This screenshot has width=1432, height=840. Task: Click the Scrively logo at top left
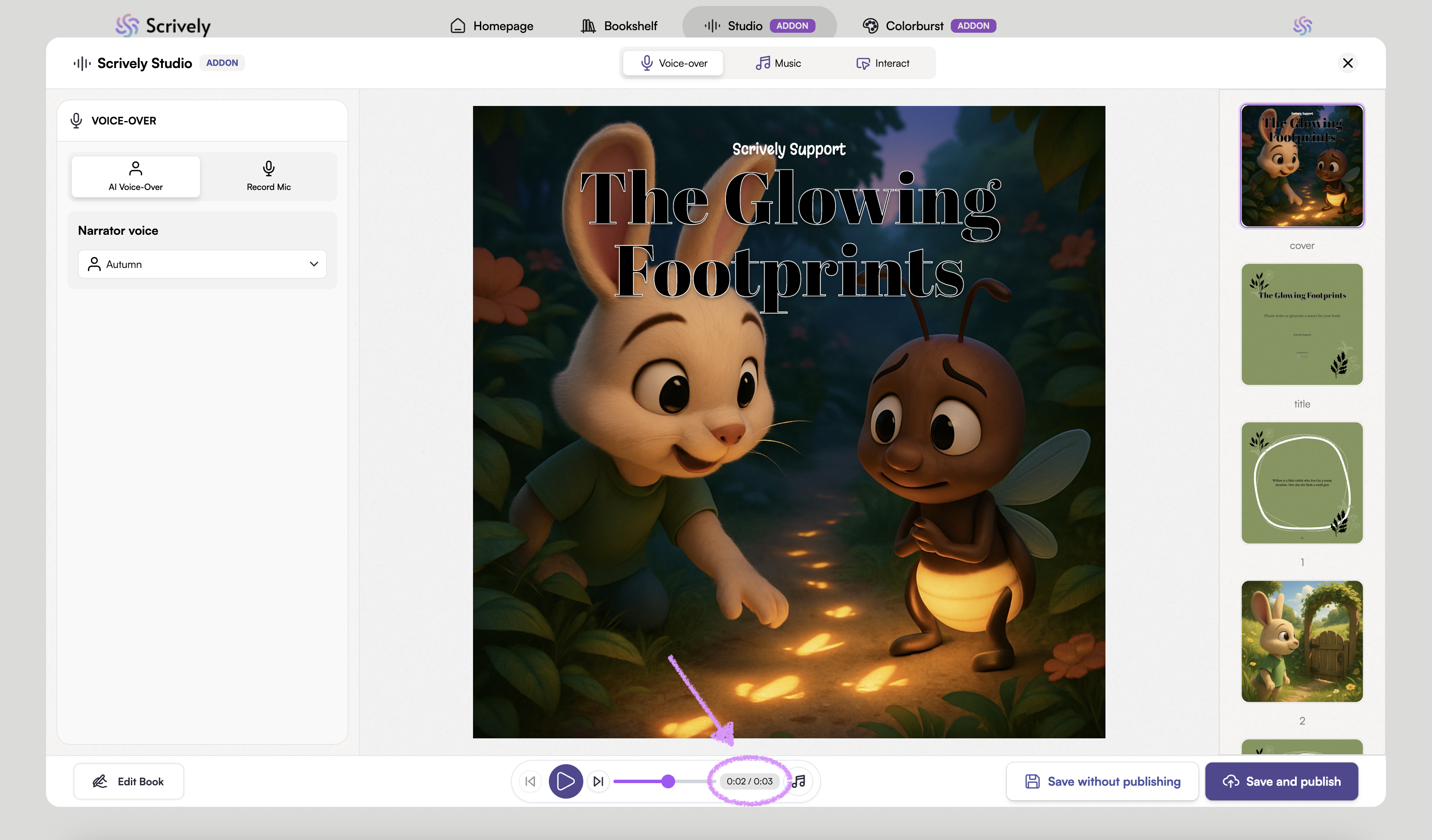pyautogui.click(x=163, y=25)
